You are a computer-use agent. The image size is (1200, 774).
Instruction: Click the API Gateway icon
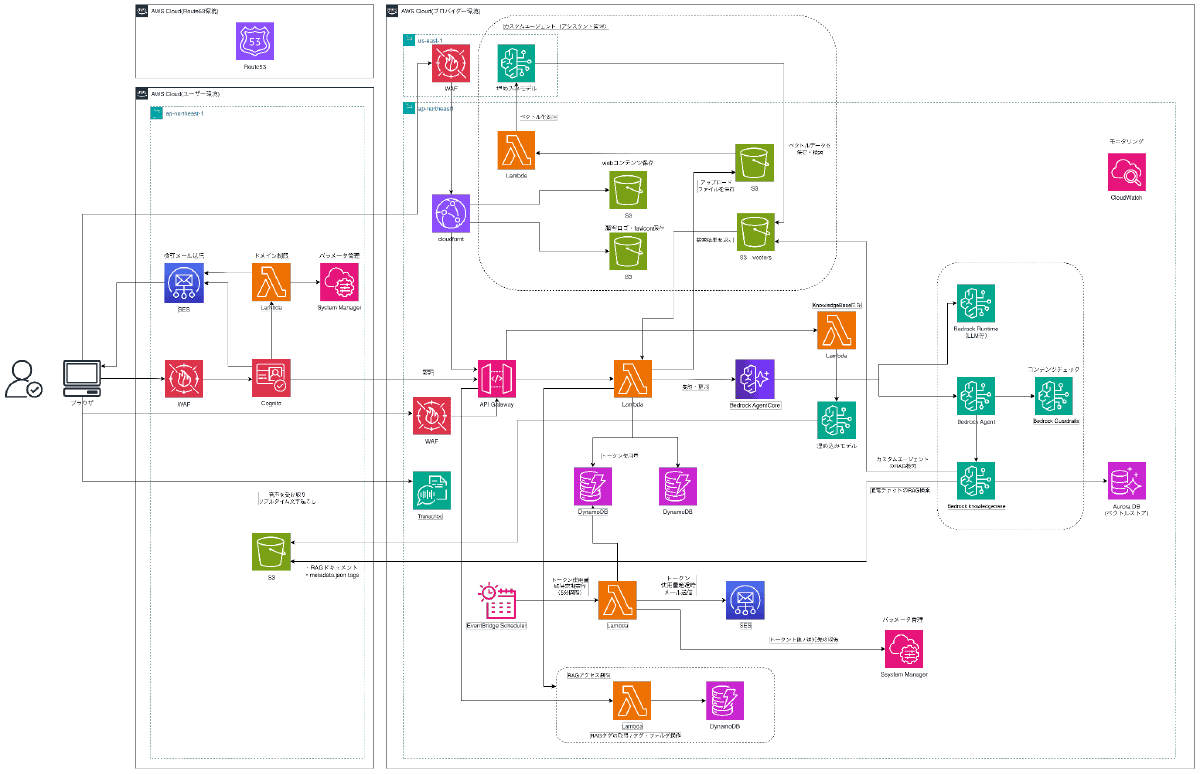[497, 379]
